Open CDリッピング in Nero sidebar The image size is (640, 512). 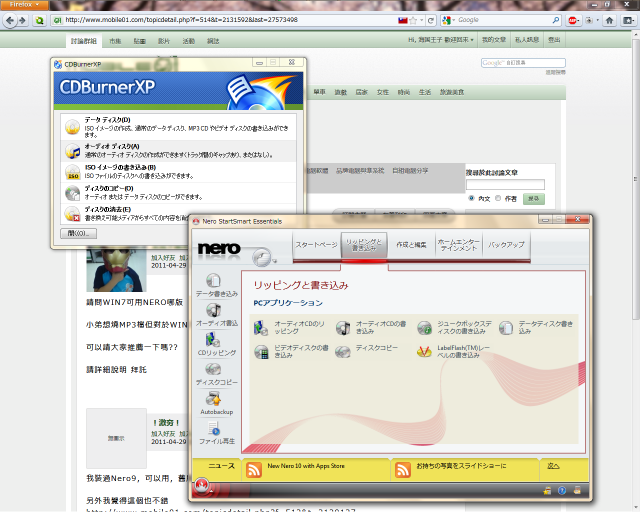216,344
